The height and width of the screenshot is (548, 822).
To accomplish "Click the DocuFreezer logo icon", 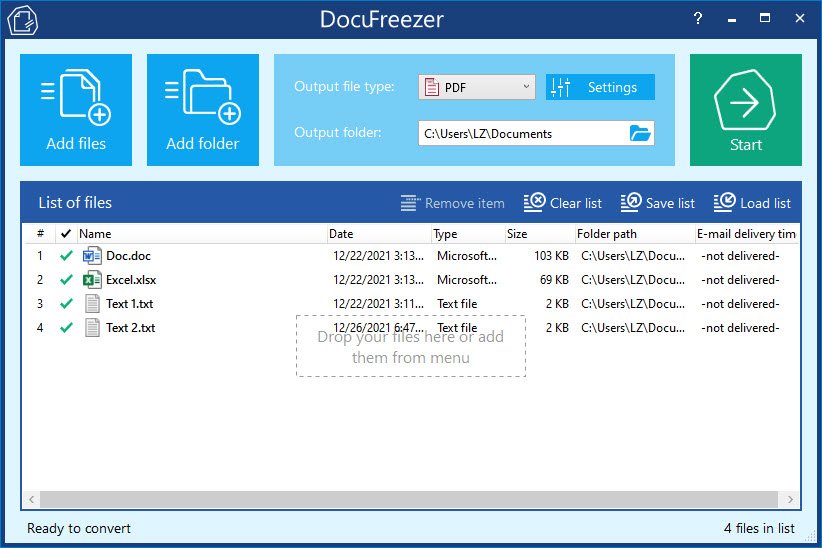I will coord(23,20).
